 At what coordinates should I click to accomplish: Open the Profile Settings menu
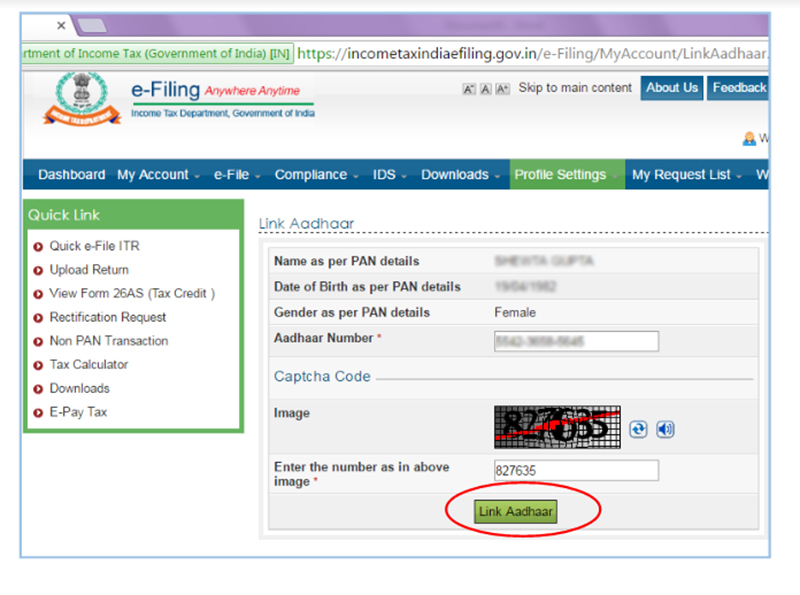point(565,175)
